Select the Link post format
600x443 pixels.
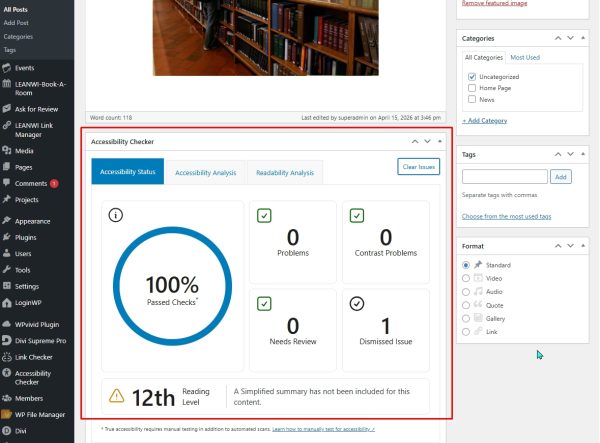(x=466, y=332)
